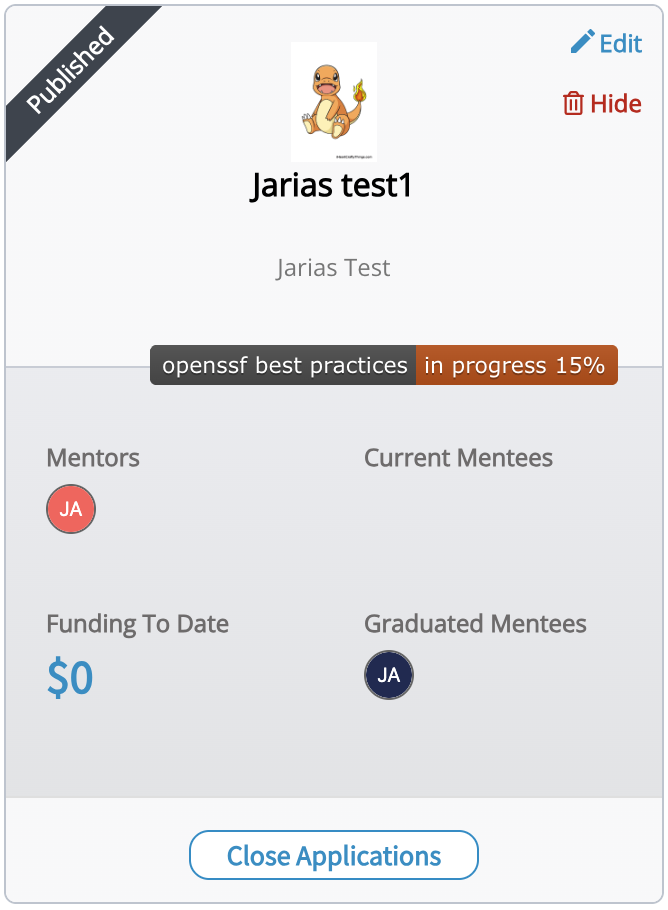Open the $0 funding details link

tap(68, 677)
